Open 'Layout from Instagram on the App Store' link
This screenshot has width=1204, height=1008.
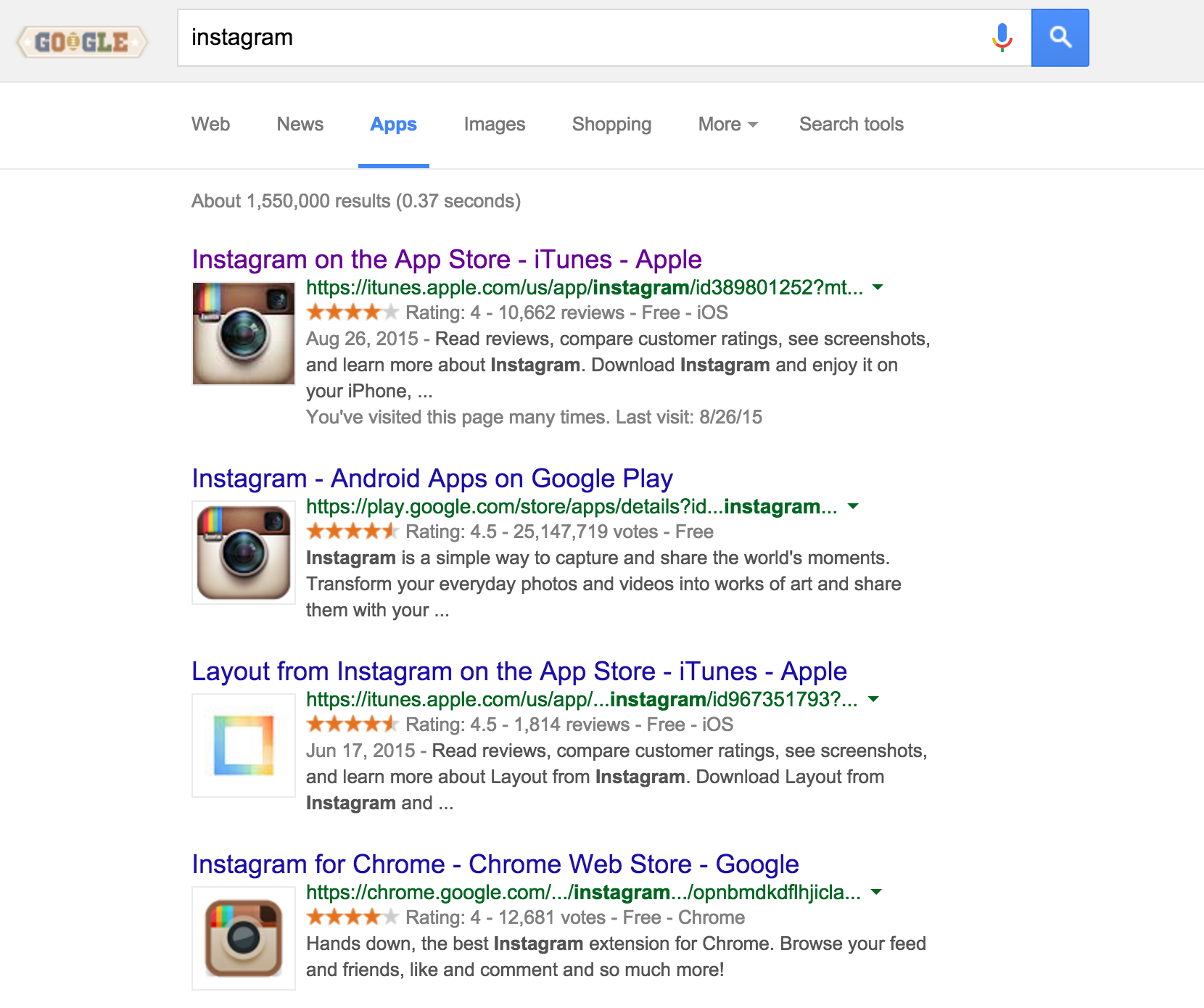[x=519, y=672]
